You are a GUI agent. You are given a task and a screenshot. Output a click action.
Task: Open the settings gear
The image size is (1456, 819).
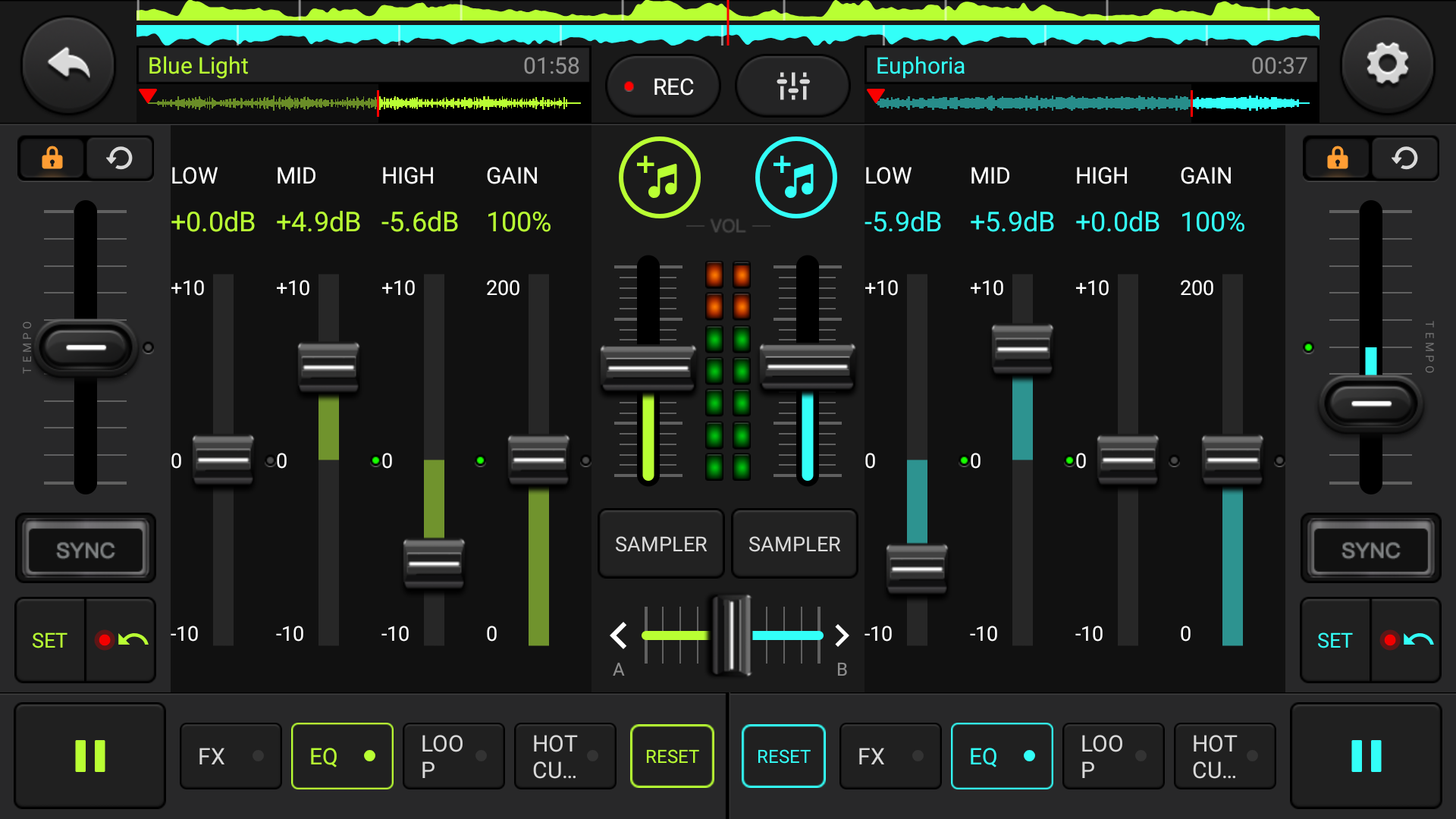point(1387,65)
